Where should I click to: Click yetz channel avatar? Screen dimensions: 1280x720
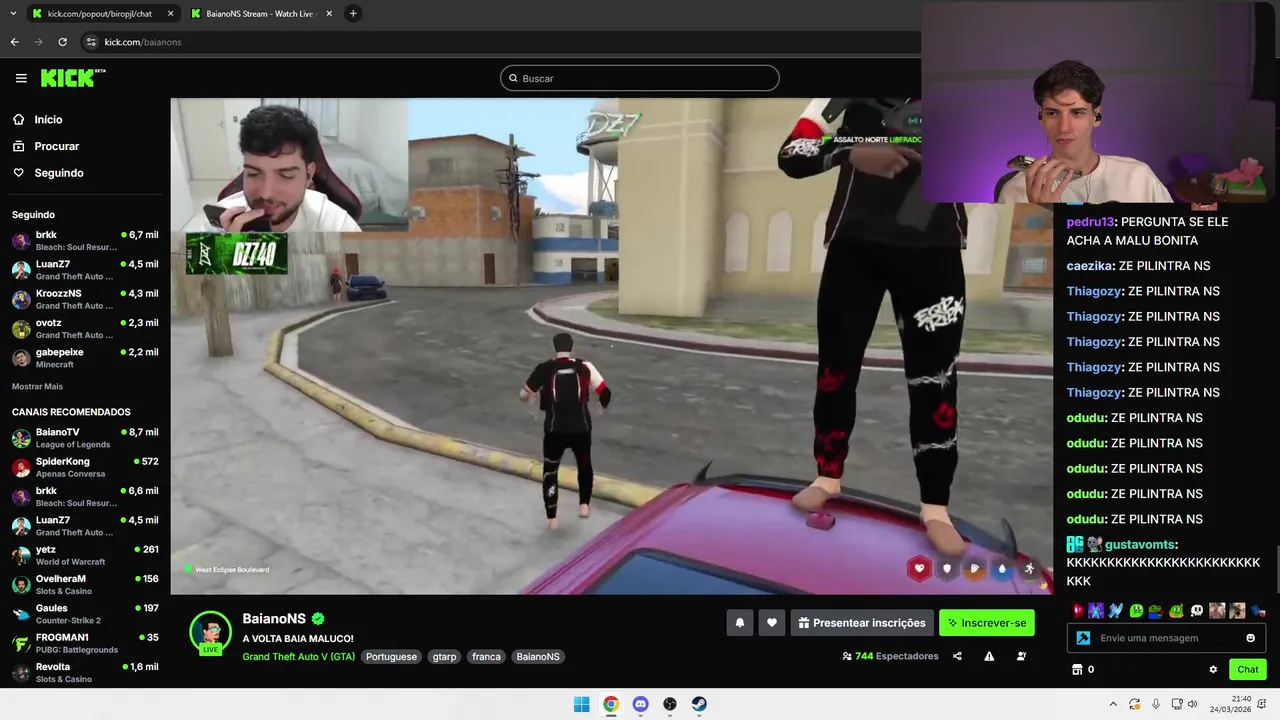pyautogui.click(x=21, y=555)
